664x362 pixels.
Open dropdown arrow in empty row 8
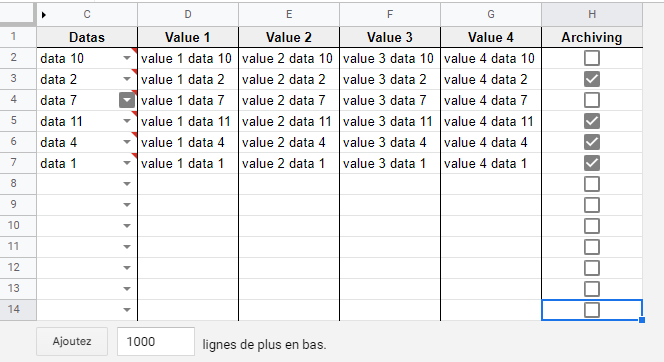[127, 184]
